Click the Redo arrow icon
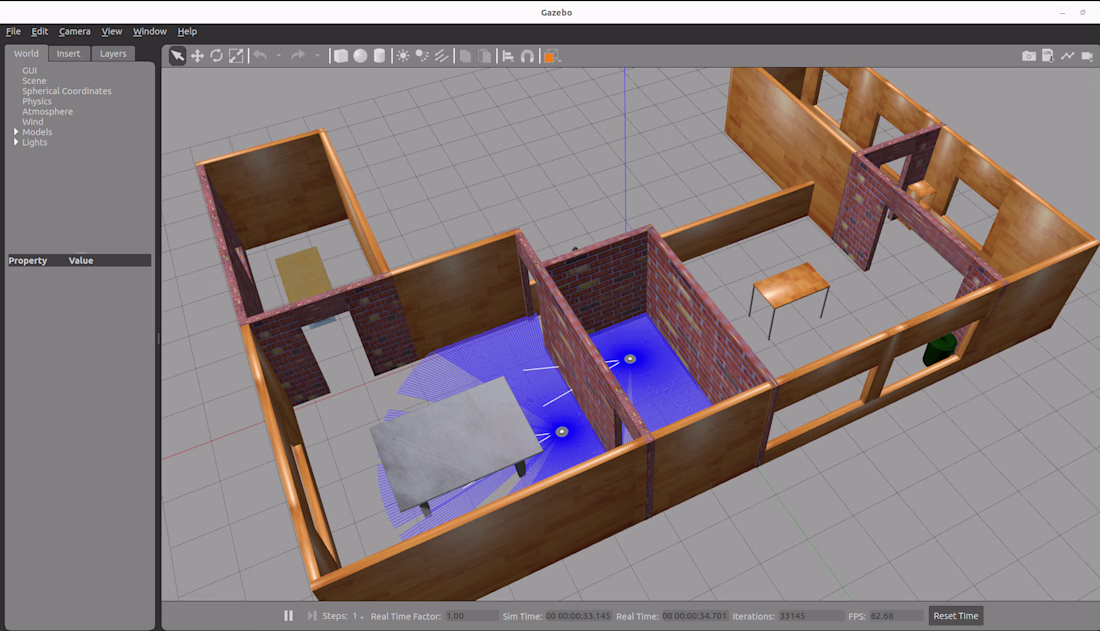This screenshot has height=631, width=1100. (x=298, y=55)
